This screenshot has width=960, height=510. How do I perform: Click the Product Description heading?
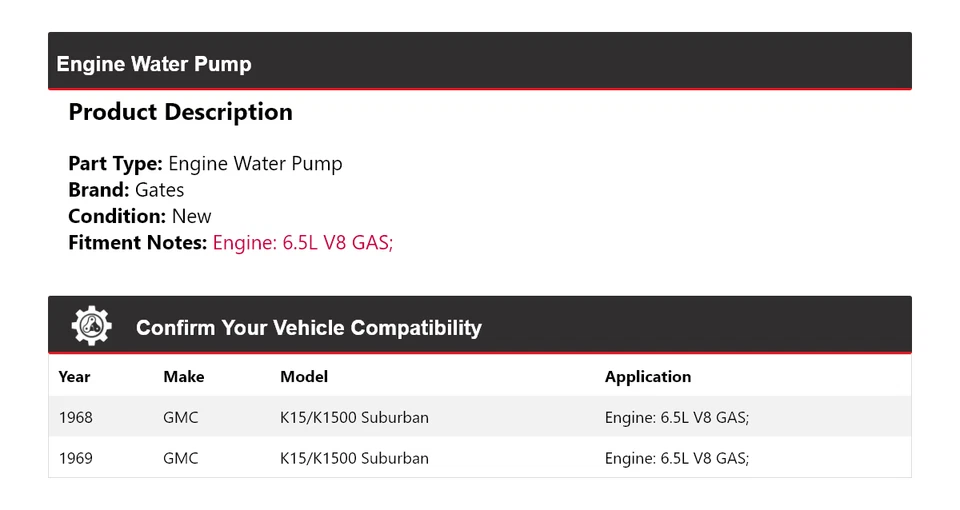(x=180, y=112)
